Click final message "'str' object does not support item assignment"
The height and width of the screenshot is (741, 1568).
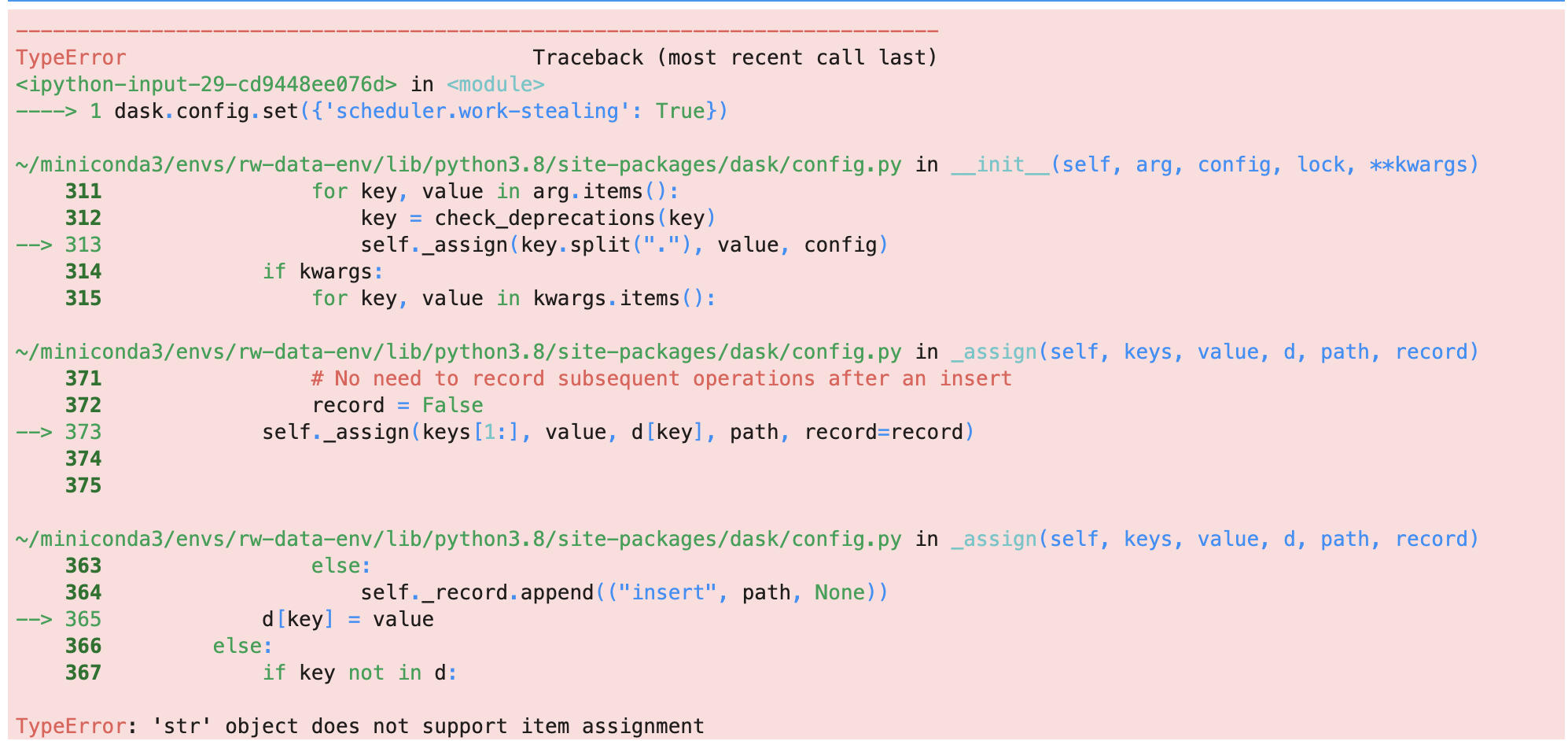[428, 725]
